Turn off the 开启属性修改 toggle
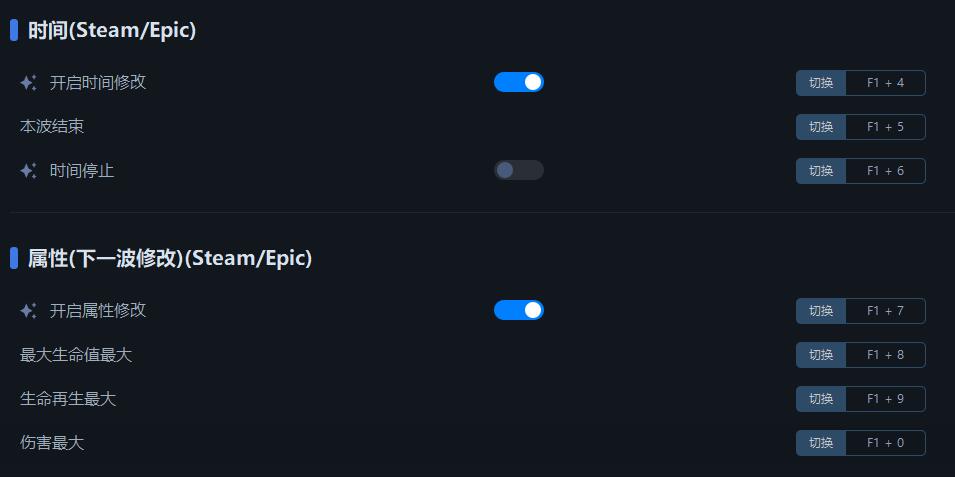Viewport: 955px width, 477px height. click(x=518, y=310)
